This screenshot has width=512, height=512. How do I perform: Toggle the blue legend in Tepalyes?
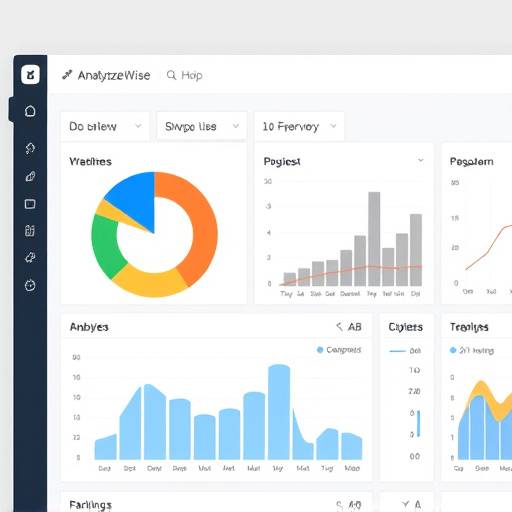click(453, 350)
